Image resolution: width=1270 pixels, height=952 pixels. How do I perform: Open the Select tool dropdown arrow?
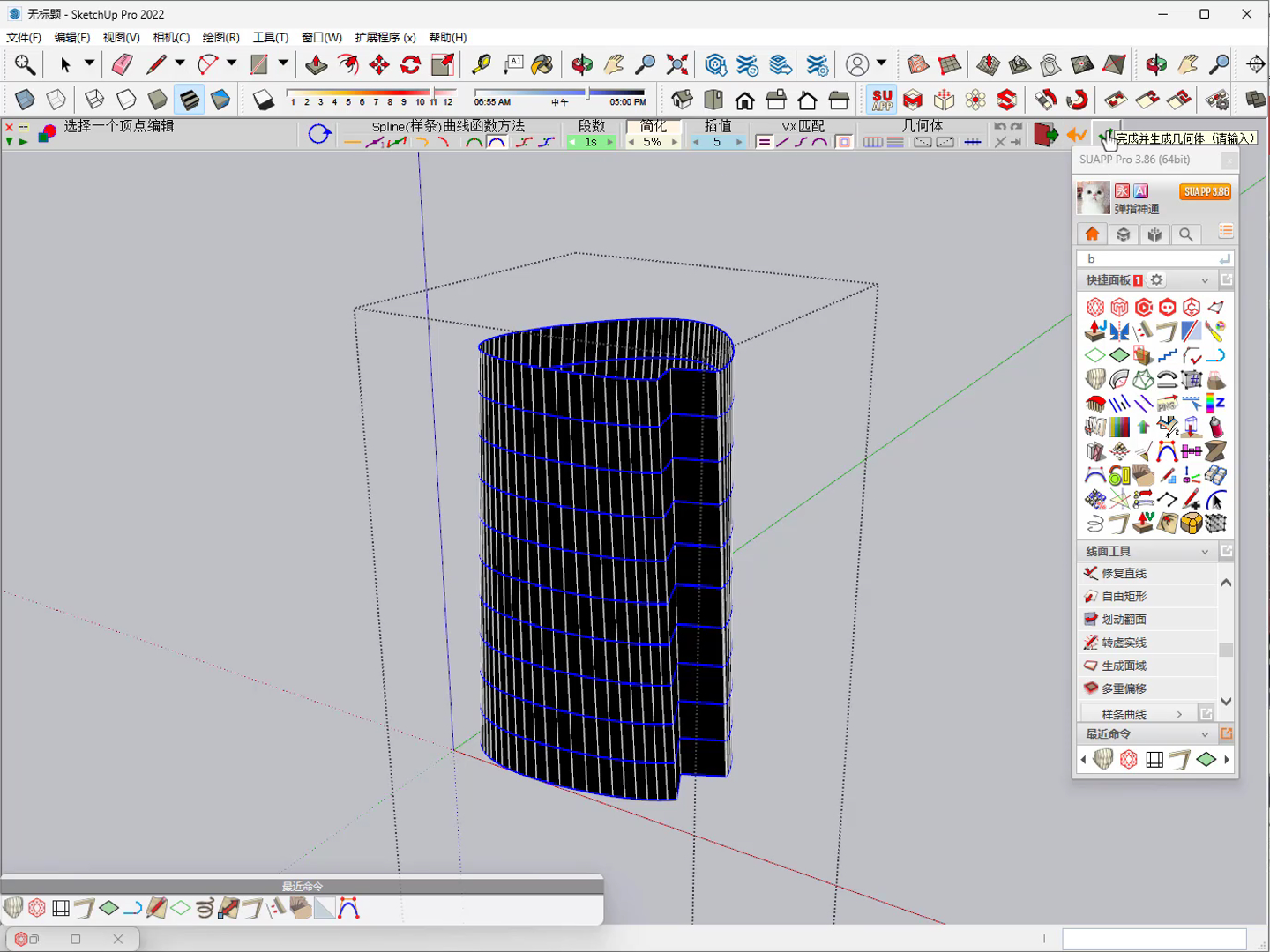89,63
